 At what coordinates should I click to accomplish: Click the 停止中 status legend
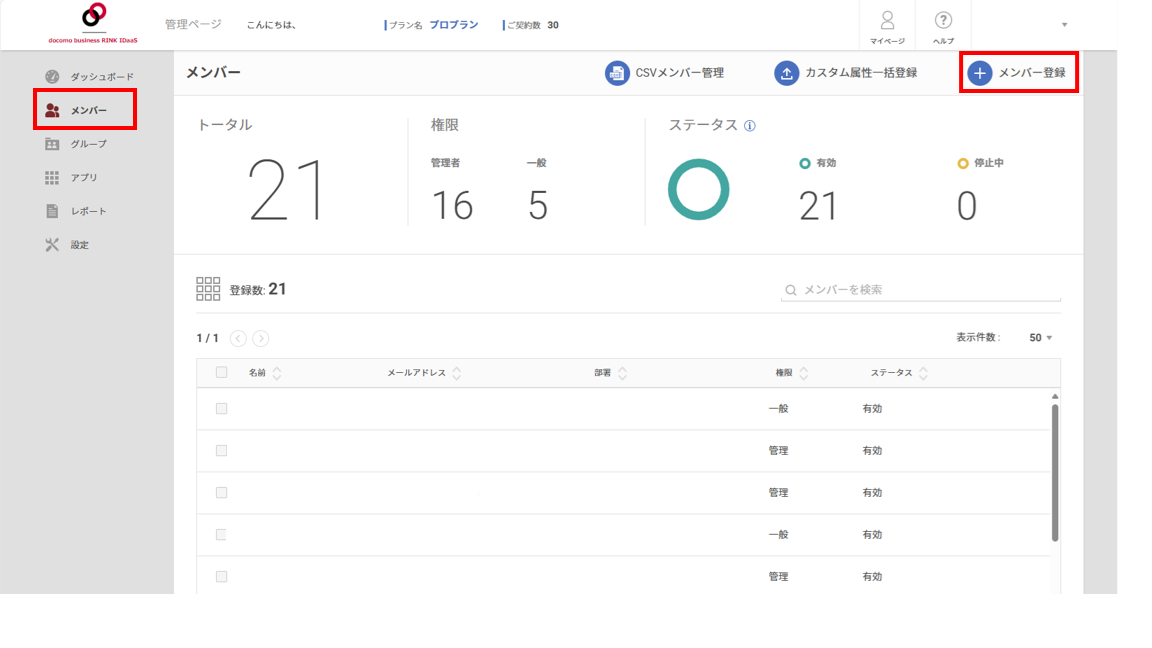[981, 163]
